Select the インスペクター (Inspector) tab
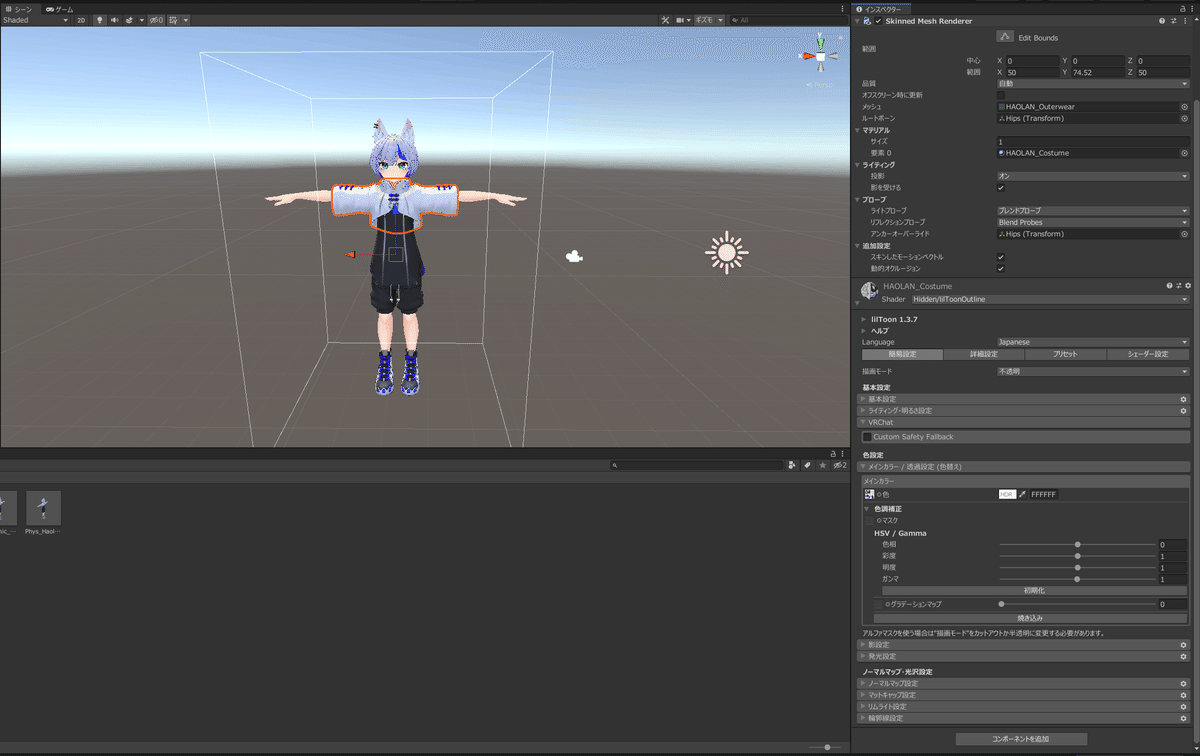This screenshot has width=1200, height=756. (x=883, y=8)
